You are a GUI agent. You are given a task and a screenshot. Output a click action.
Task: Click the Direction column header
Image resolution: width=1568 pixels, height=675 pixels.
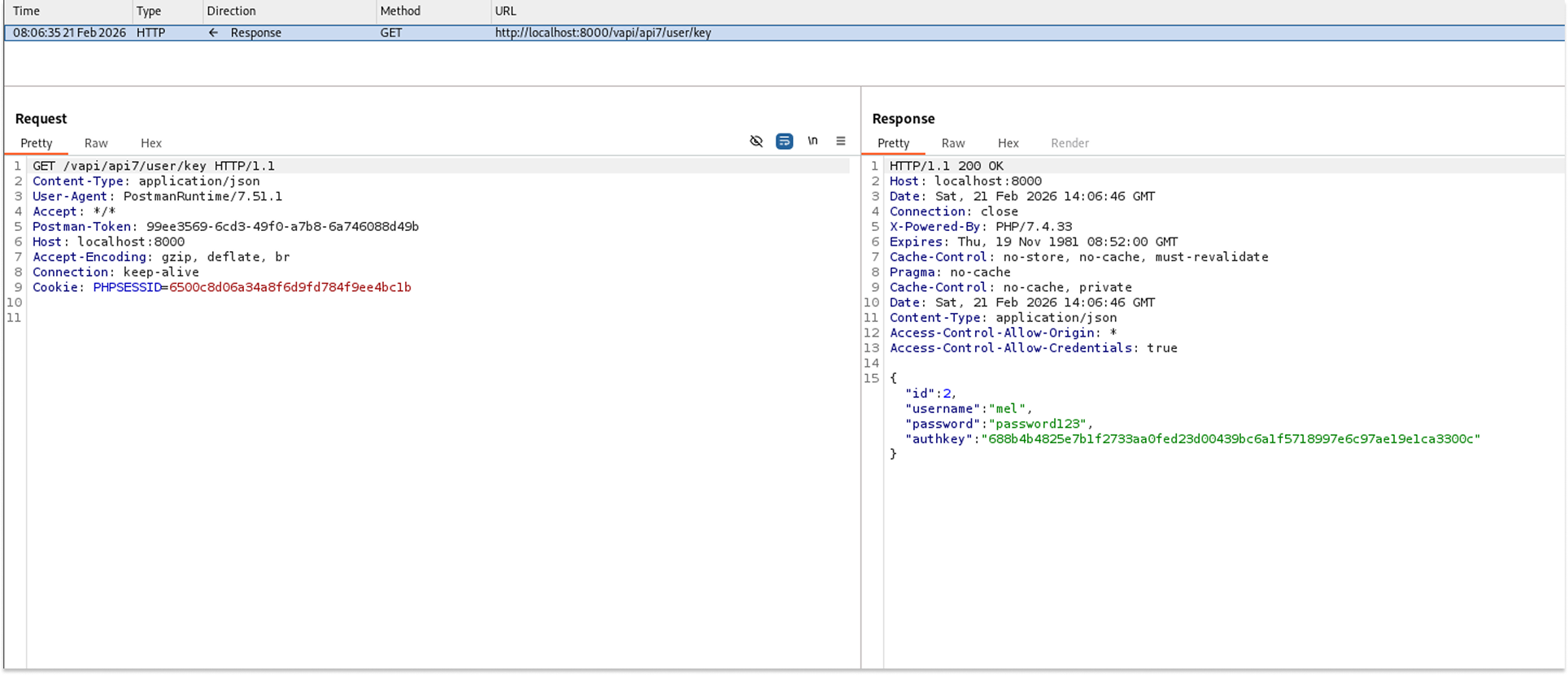click(x=232, y=11)
